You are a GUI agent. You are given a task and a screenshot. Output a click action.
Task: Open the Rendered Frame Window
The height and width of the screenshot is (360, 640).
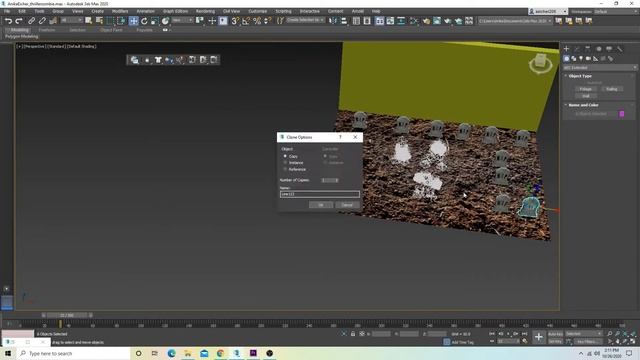click(437, 21)
